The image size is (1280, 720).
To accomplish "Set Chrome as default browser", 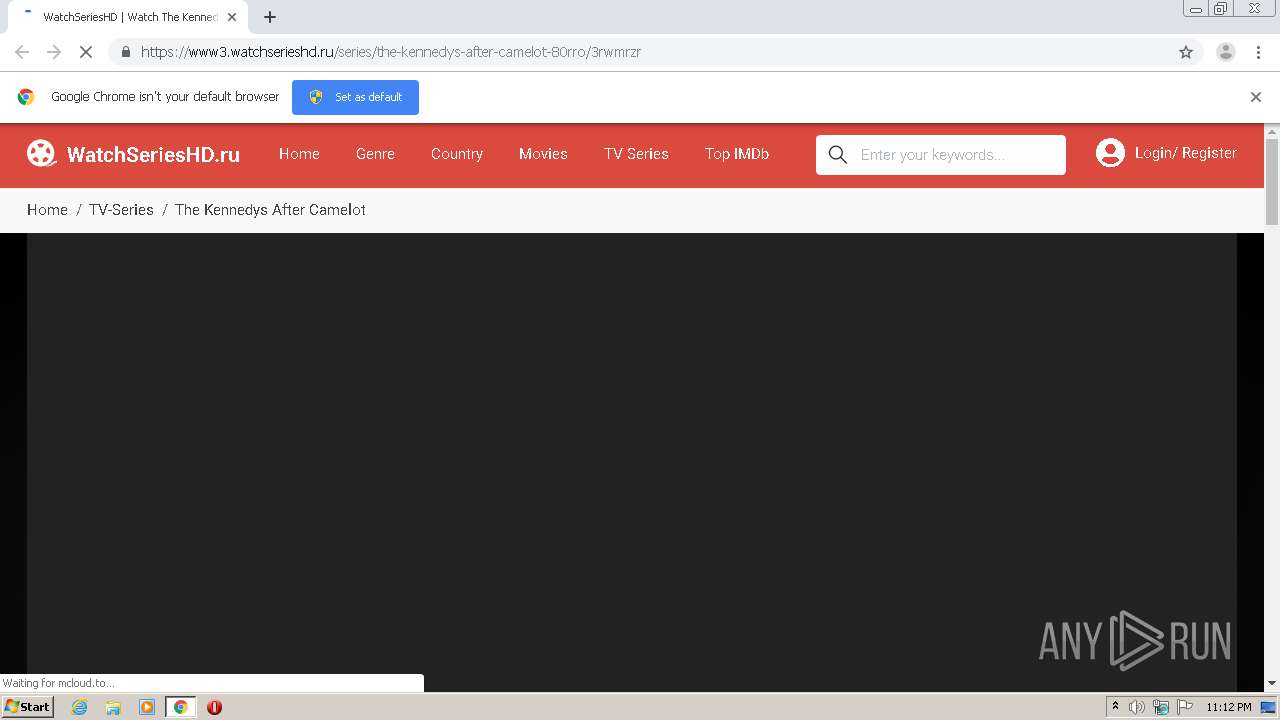I will 355,97.
